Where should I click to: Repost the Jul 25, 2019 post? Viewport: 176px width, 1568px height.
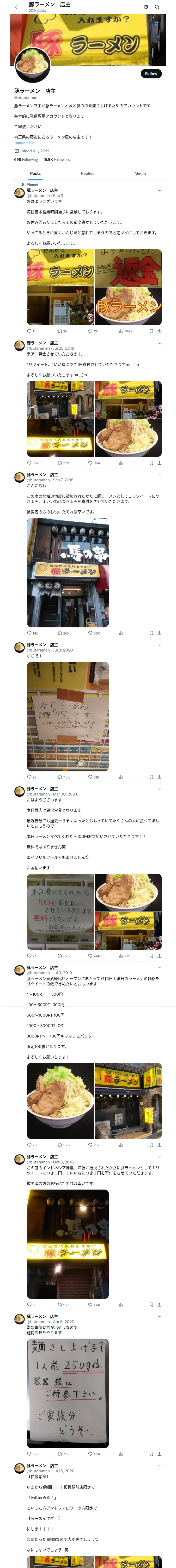[x=59, y=463]
